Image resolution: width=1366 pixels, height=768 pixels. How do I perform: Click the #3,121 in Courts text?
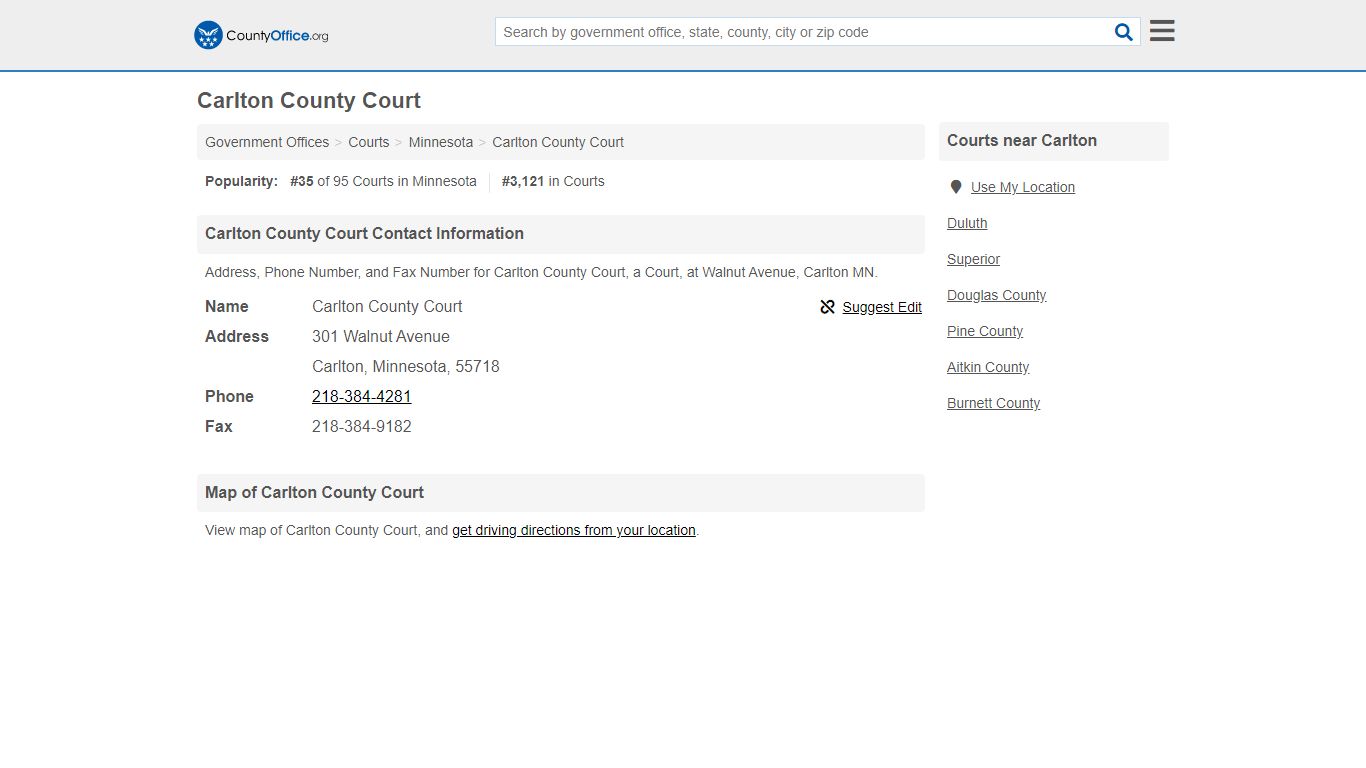(x=553, y=181)
